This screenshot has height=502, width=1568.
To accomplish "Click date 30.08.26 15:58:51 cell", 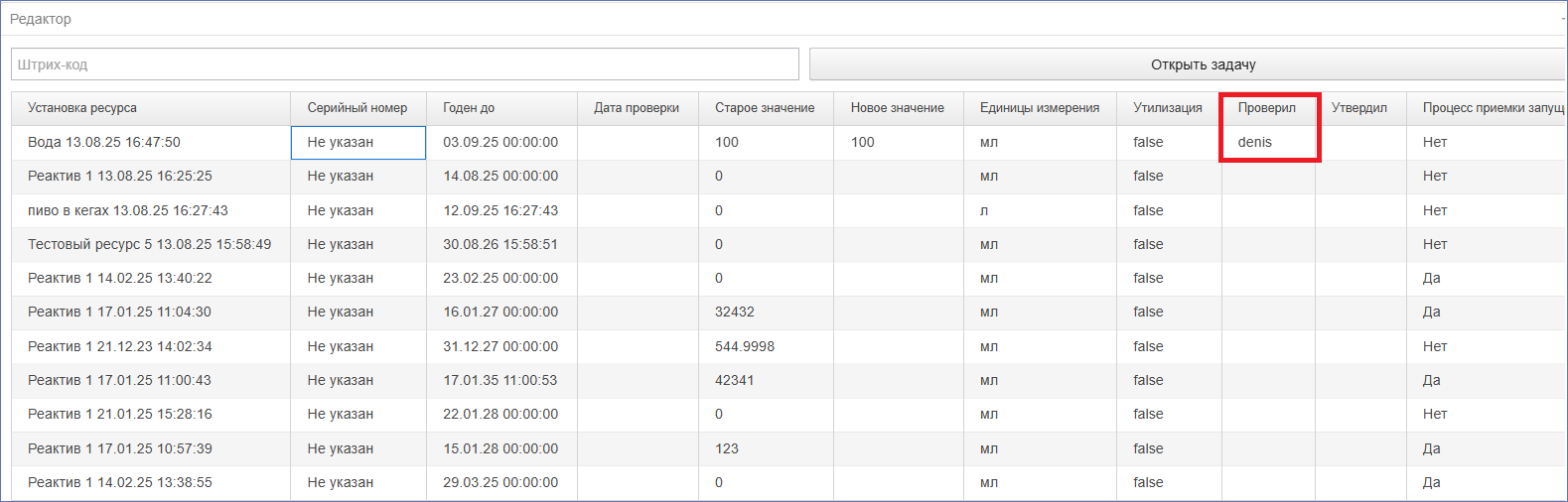I will coord(501,244).
